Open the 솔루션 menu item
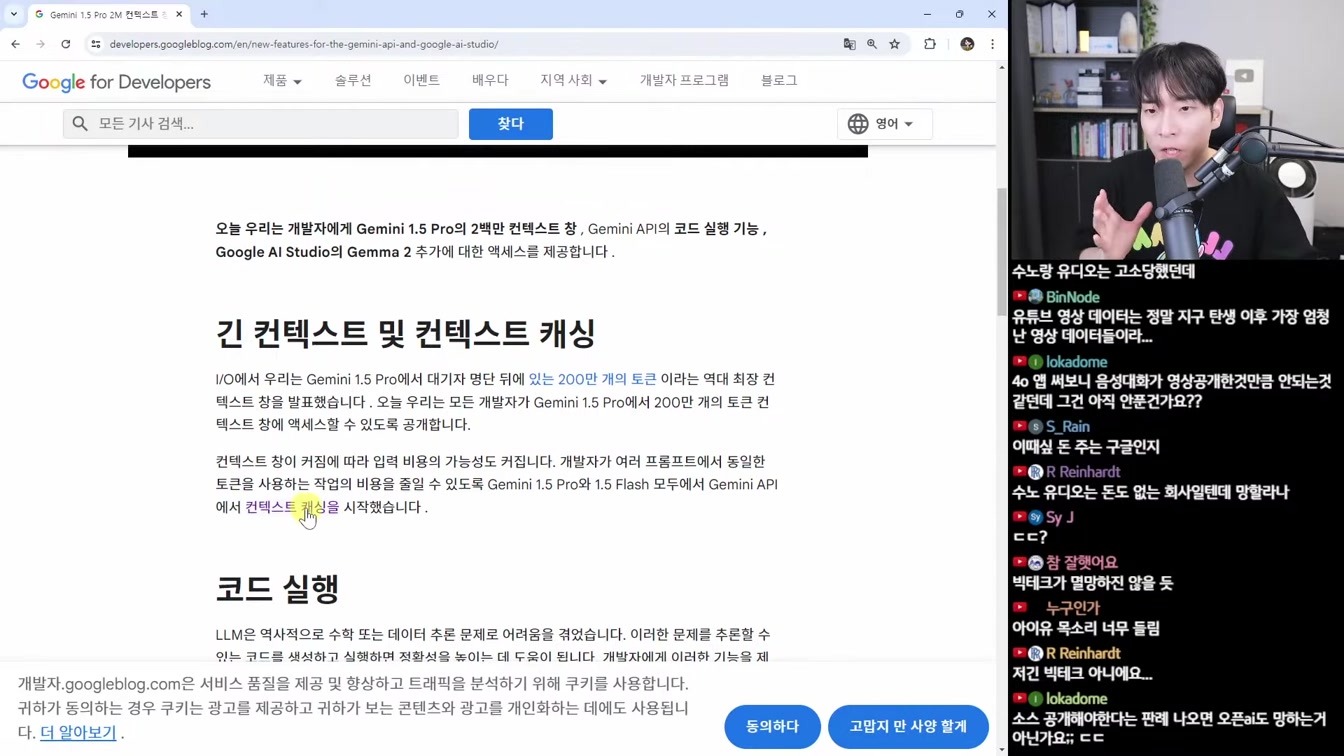This screenshot has height=756, width=1344. (x=353, y=80)
